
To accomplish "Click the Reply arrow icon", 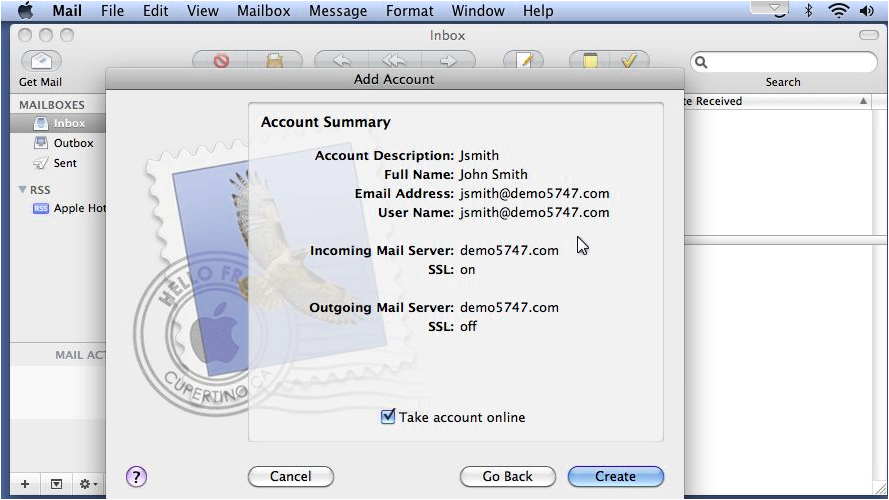I will click(x=342, y=60).
